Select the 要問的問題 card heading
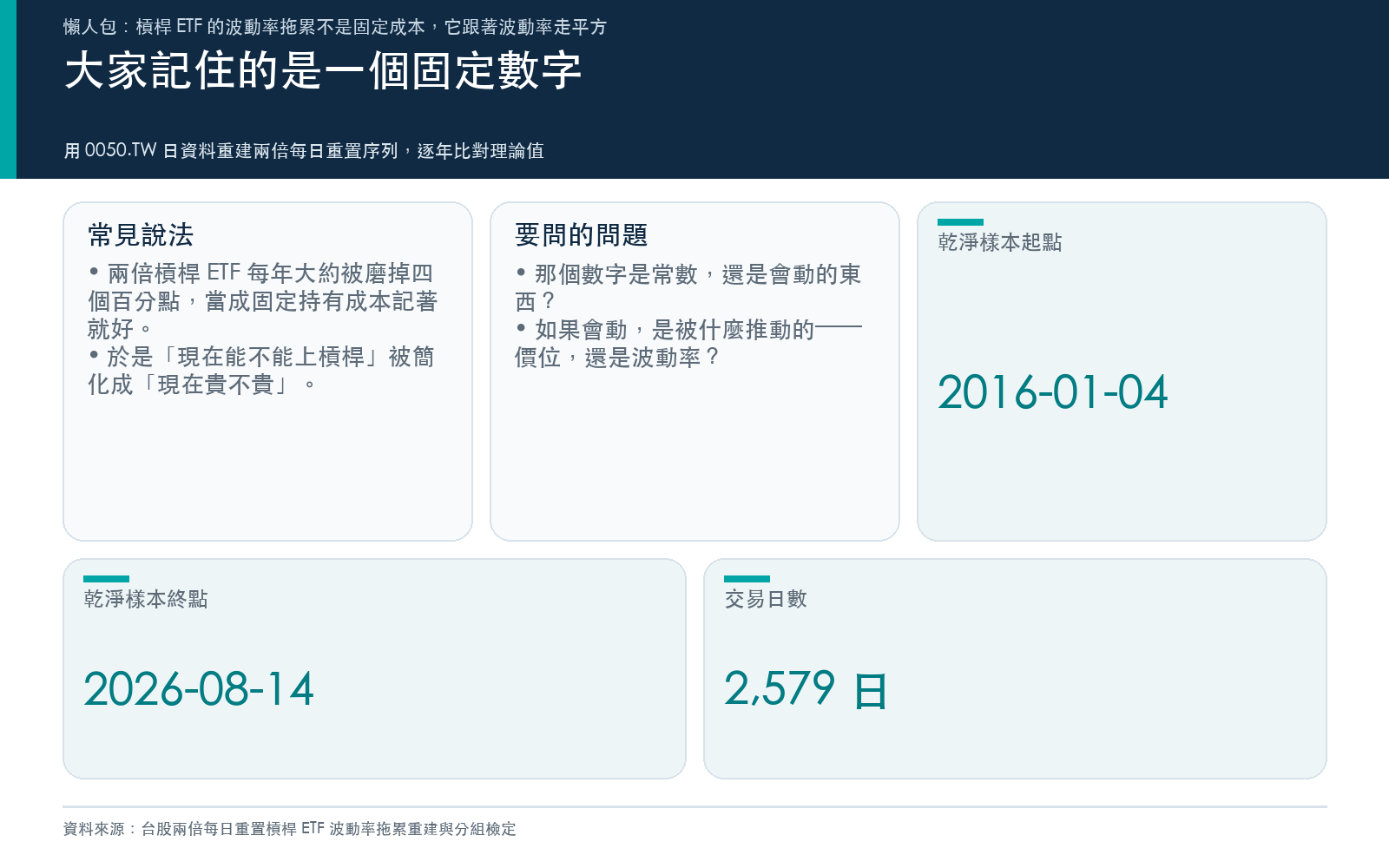The image size is (1389, 868). point(582,234)
